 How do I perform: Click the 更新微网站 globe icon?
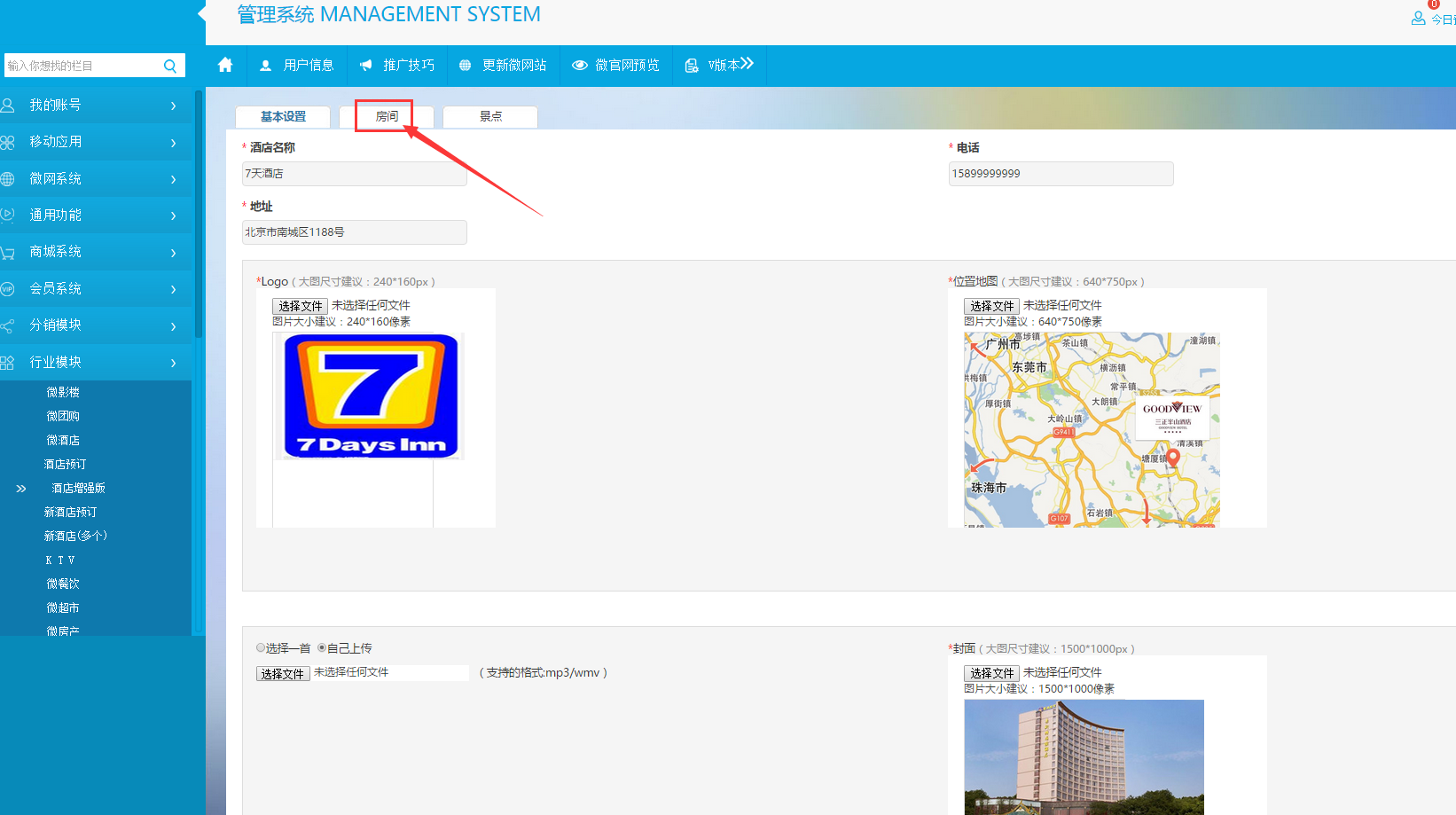[x=466, y=66]
